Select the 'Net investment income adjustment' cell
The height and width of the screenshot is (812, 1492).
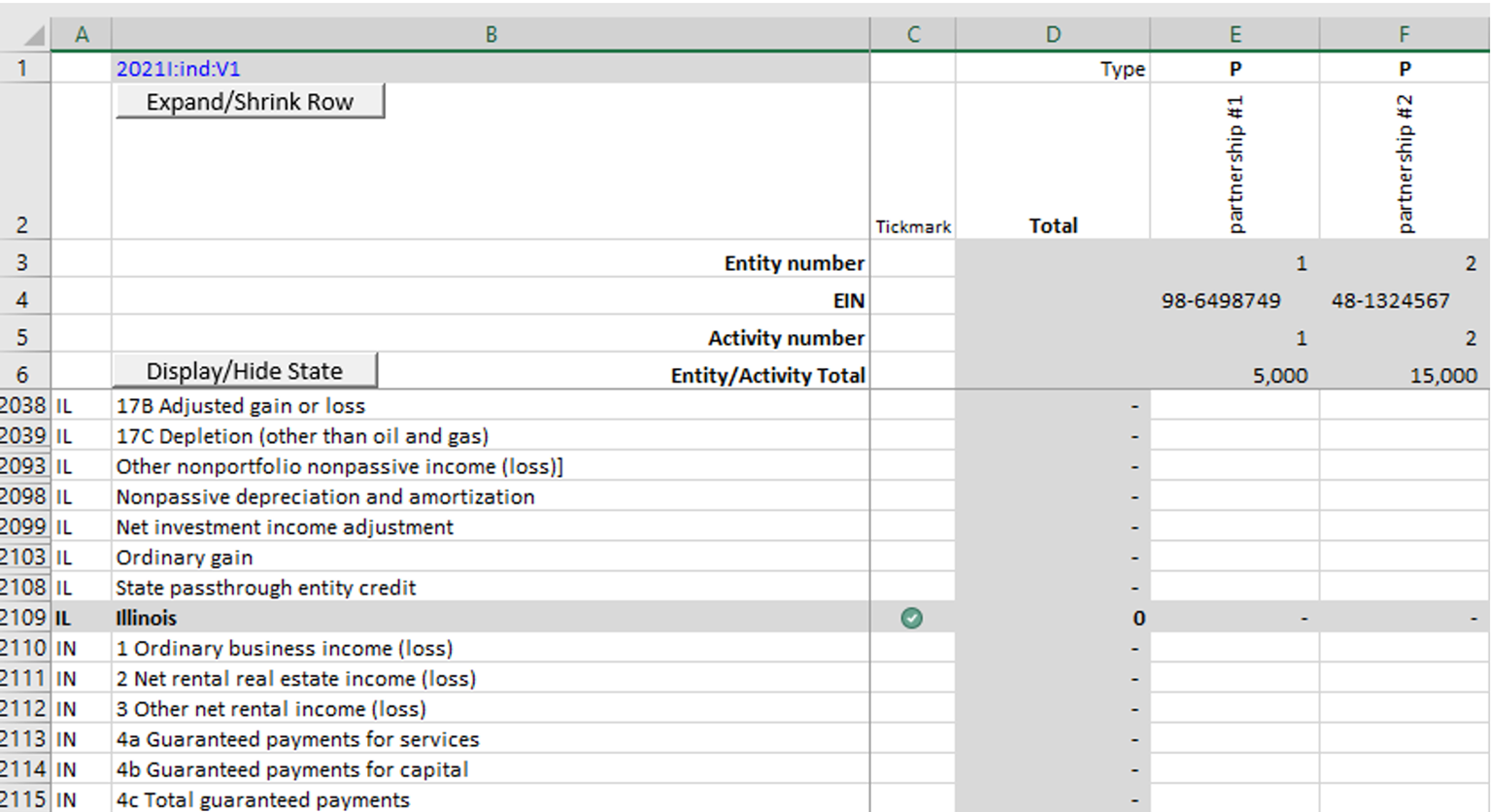284,527
